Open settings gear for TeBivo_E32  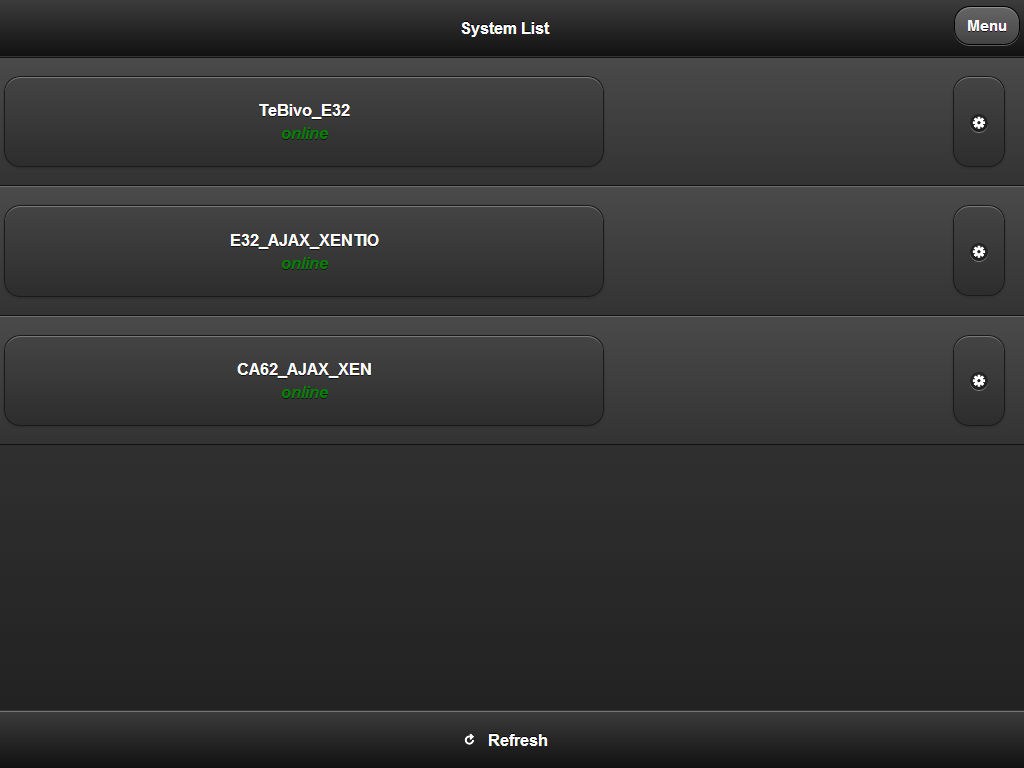click(x=978, y=122)
